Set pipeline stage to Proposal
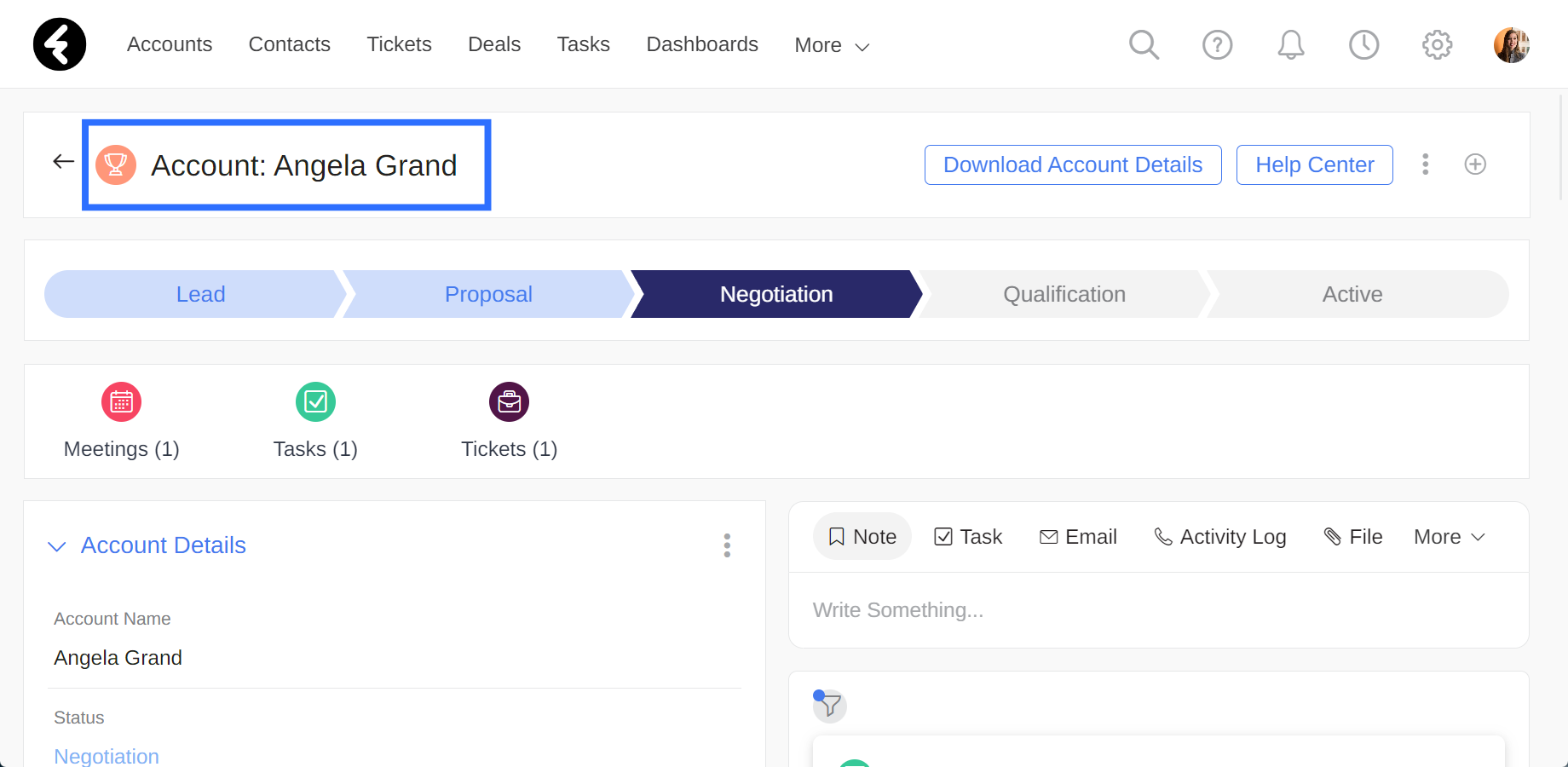This screenshot has width=1568, height=767. [x=488, y=294]
